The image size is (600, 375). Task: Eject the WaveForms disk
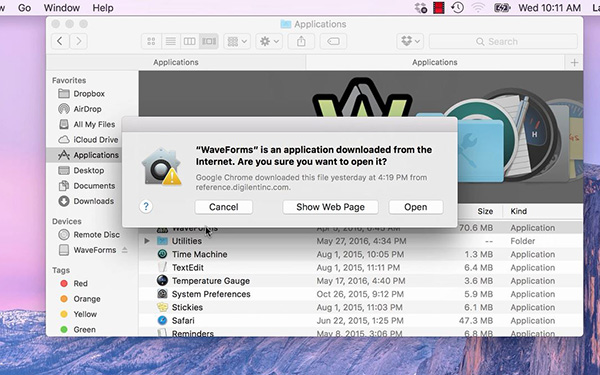coord(125,250)
